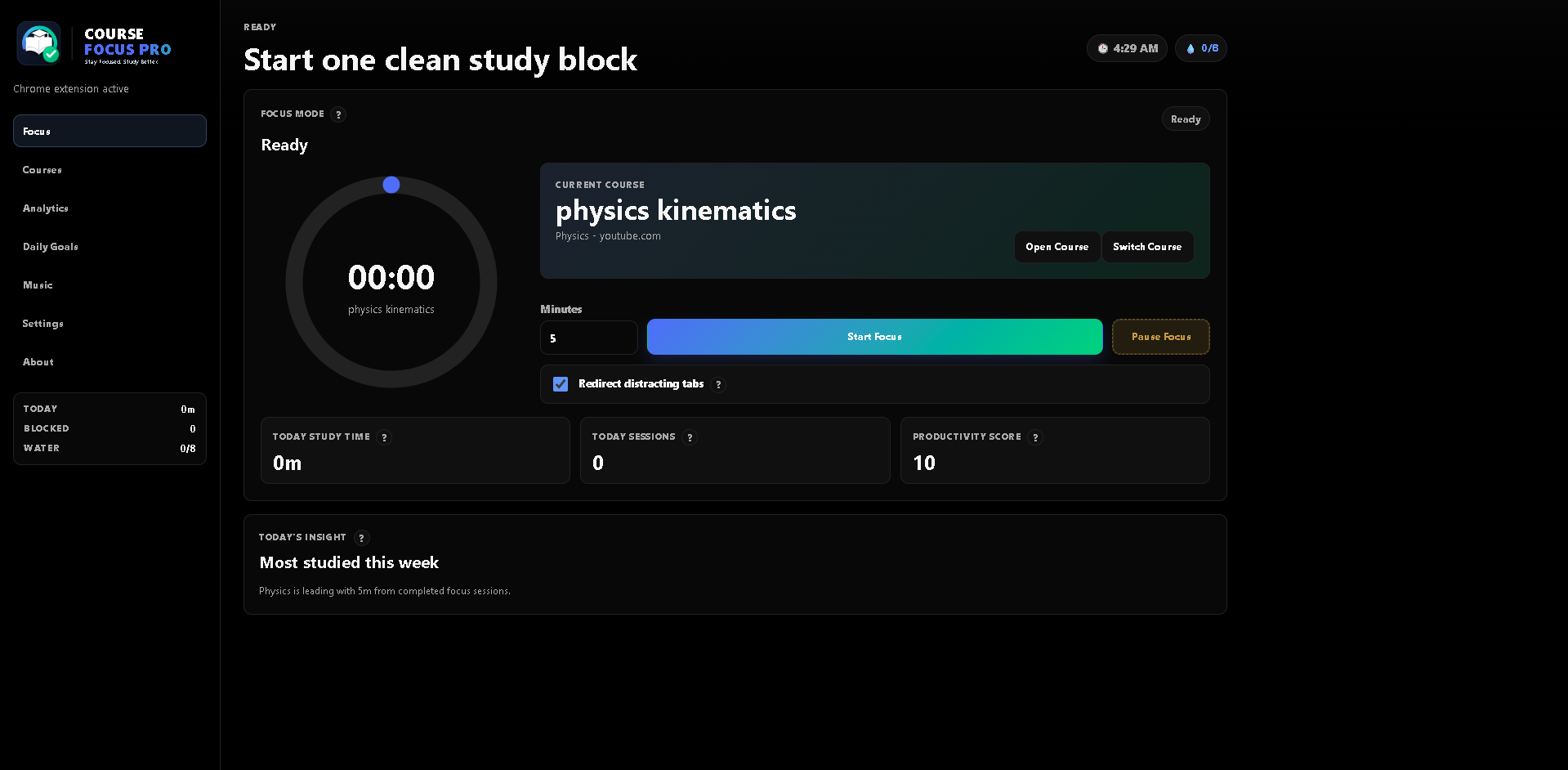The image size is (1568, 770).
Task: Click sidebar BLOCKED stat row
Action: pos(109,428)
